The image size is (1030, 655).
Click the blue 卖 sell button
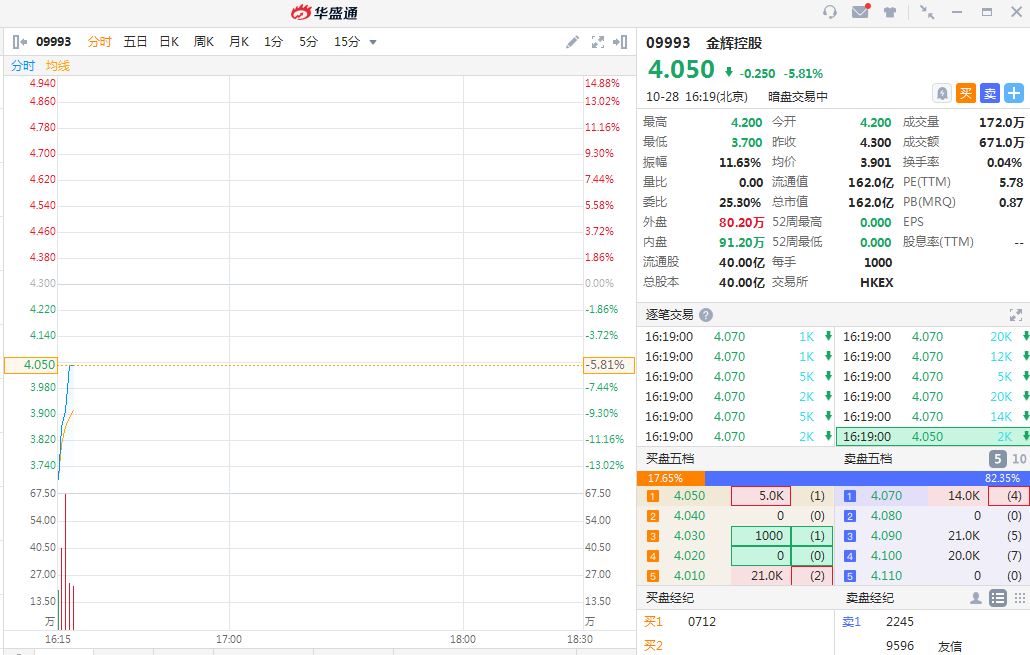989,93
